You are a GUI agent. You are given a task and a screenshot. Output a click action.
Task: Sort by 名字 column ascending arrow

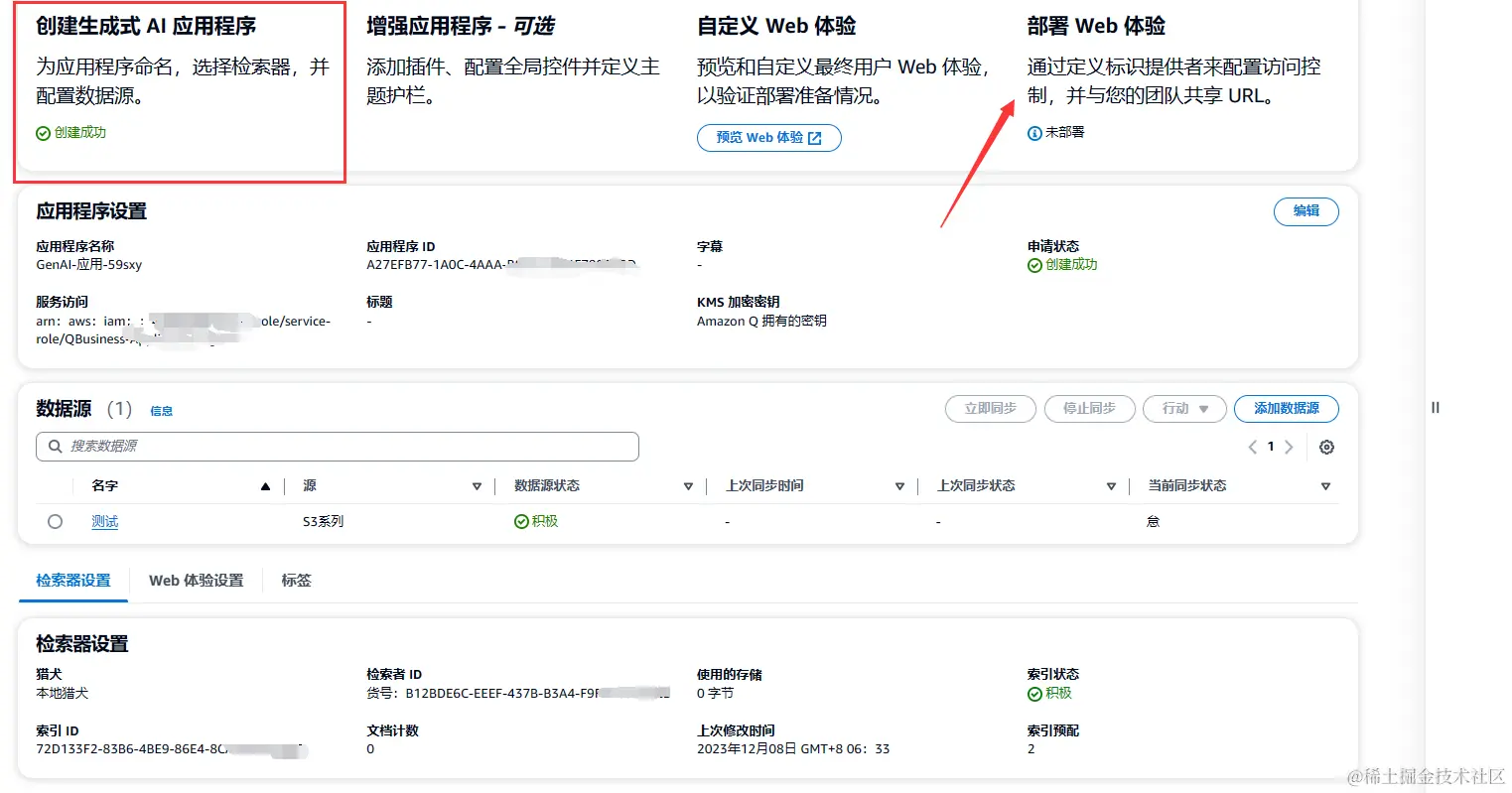(265, 486)
